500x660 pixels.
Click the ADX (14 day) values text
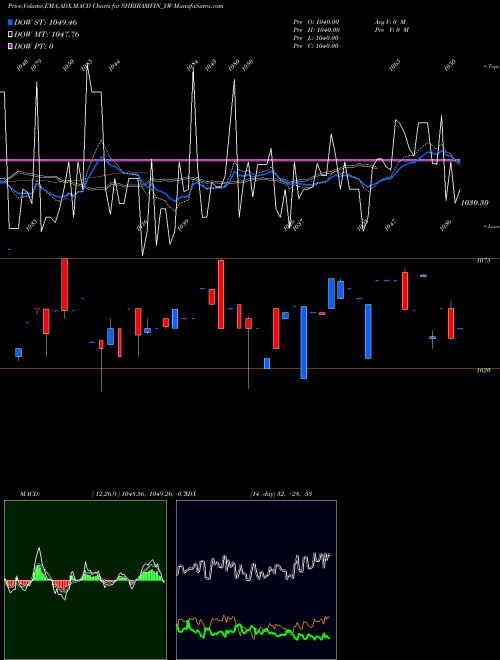[281, 494]
